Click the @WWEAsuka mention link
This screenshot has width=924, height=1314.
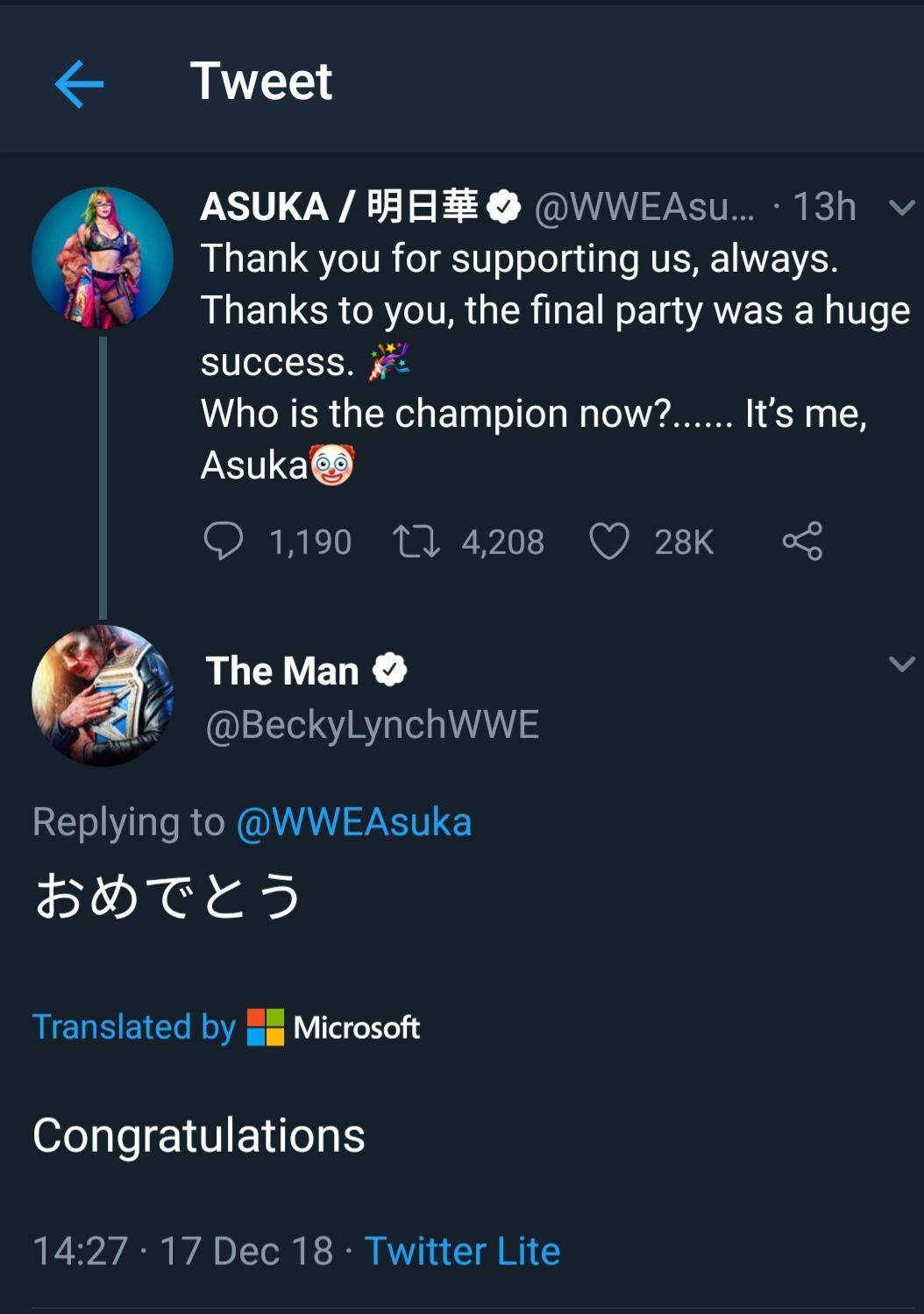tap(354, 822)
